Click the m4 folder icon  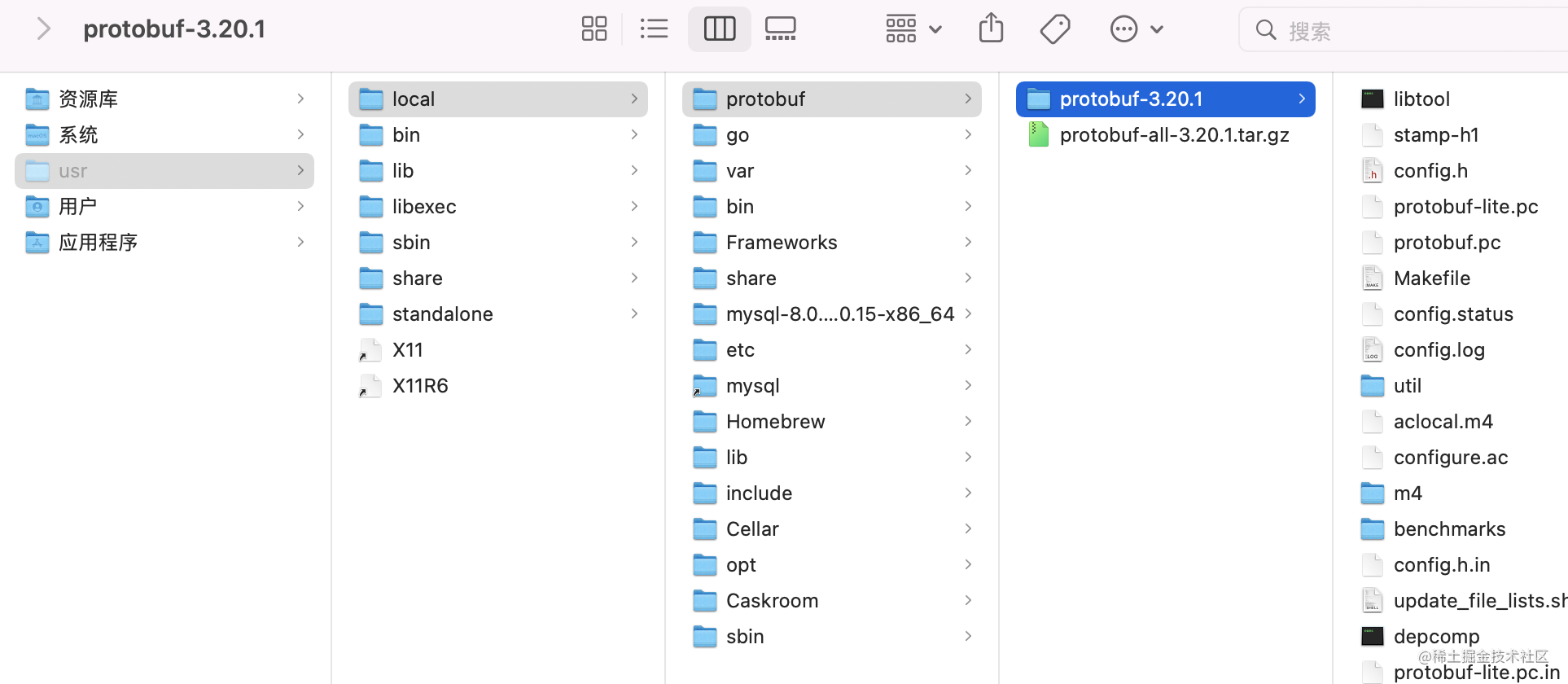(1373, 493)
